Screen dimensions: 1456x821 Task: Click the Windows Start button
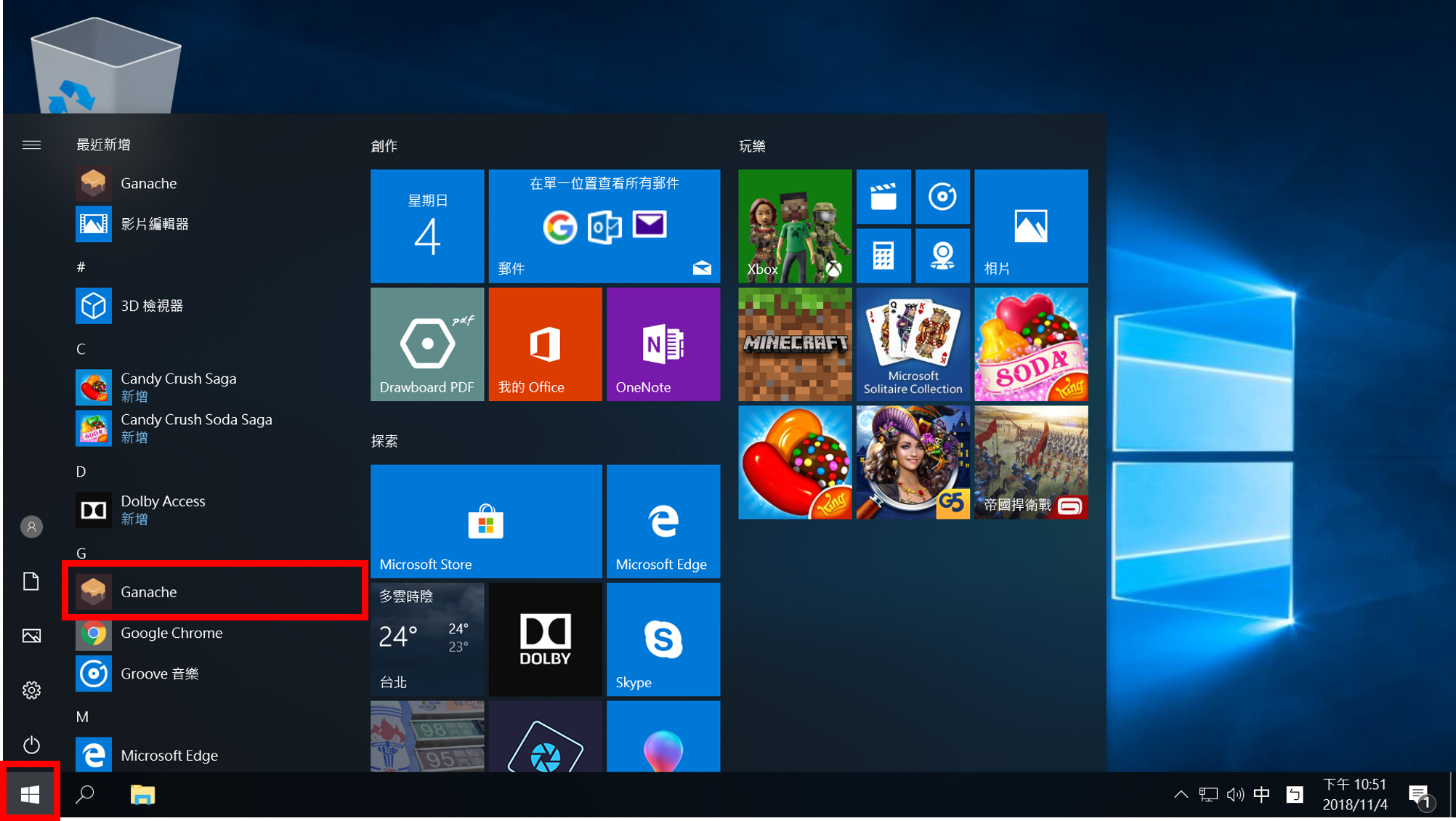[30, 795]
